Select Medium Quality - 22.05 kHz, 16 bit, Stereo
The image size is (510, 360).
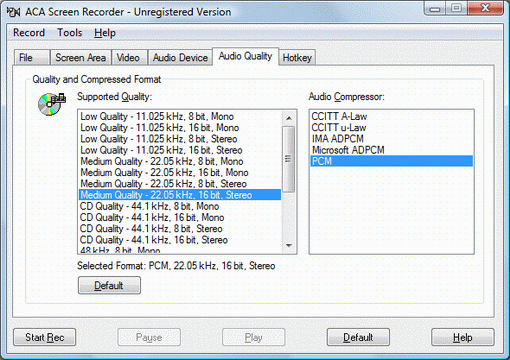pos(180,195)
